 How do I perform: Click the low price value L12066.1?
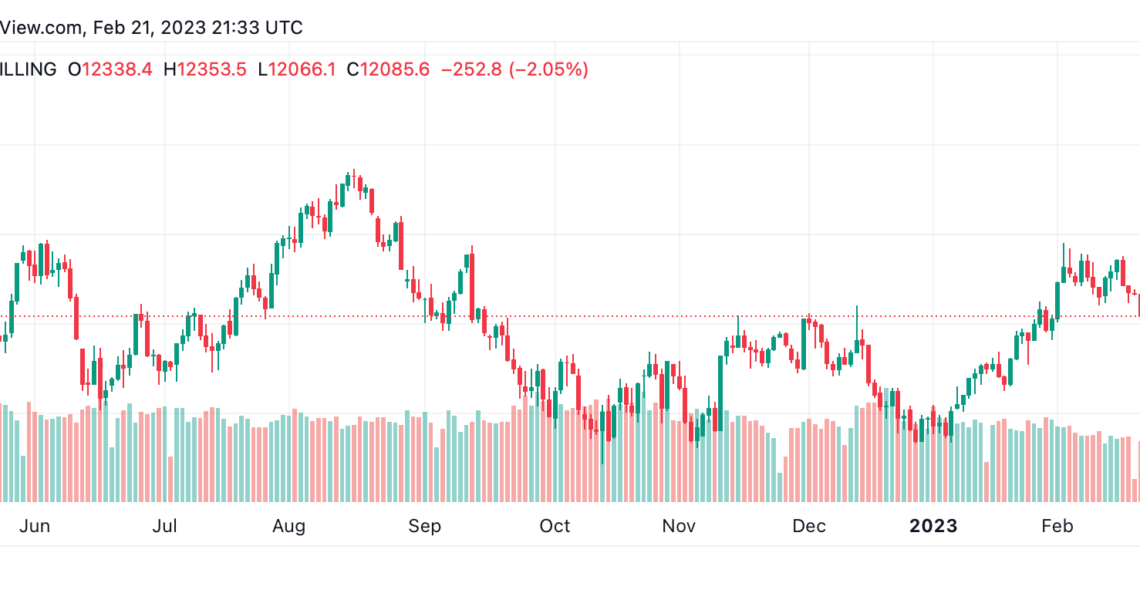297,70
